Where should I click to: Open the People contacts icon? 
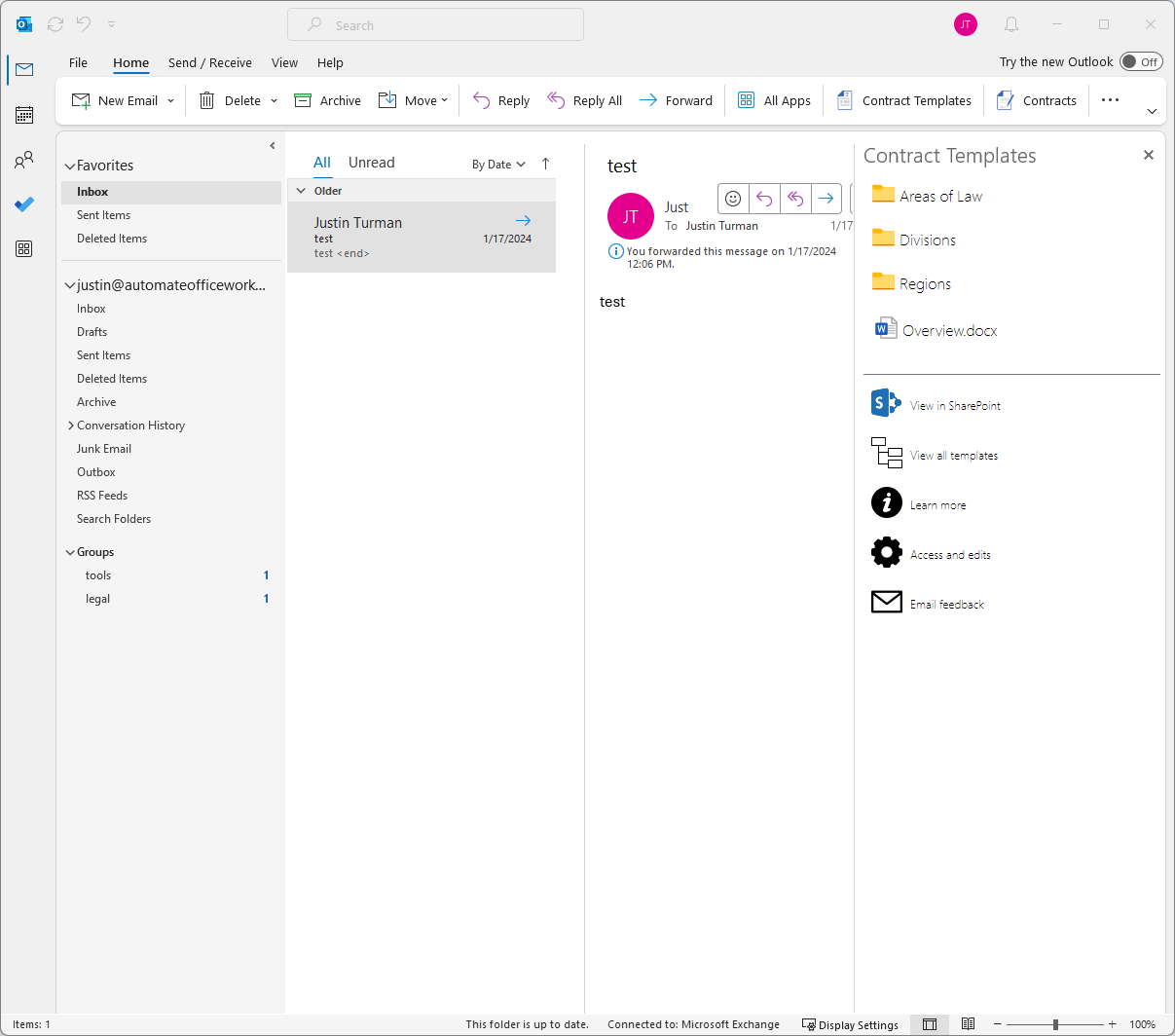pyautogui.click(x=24, y=161)
